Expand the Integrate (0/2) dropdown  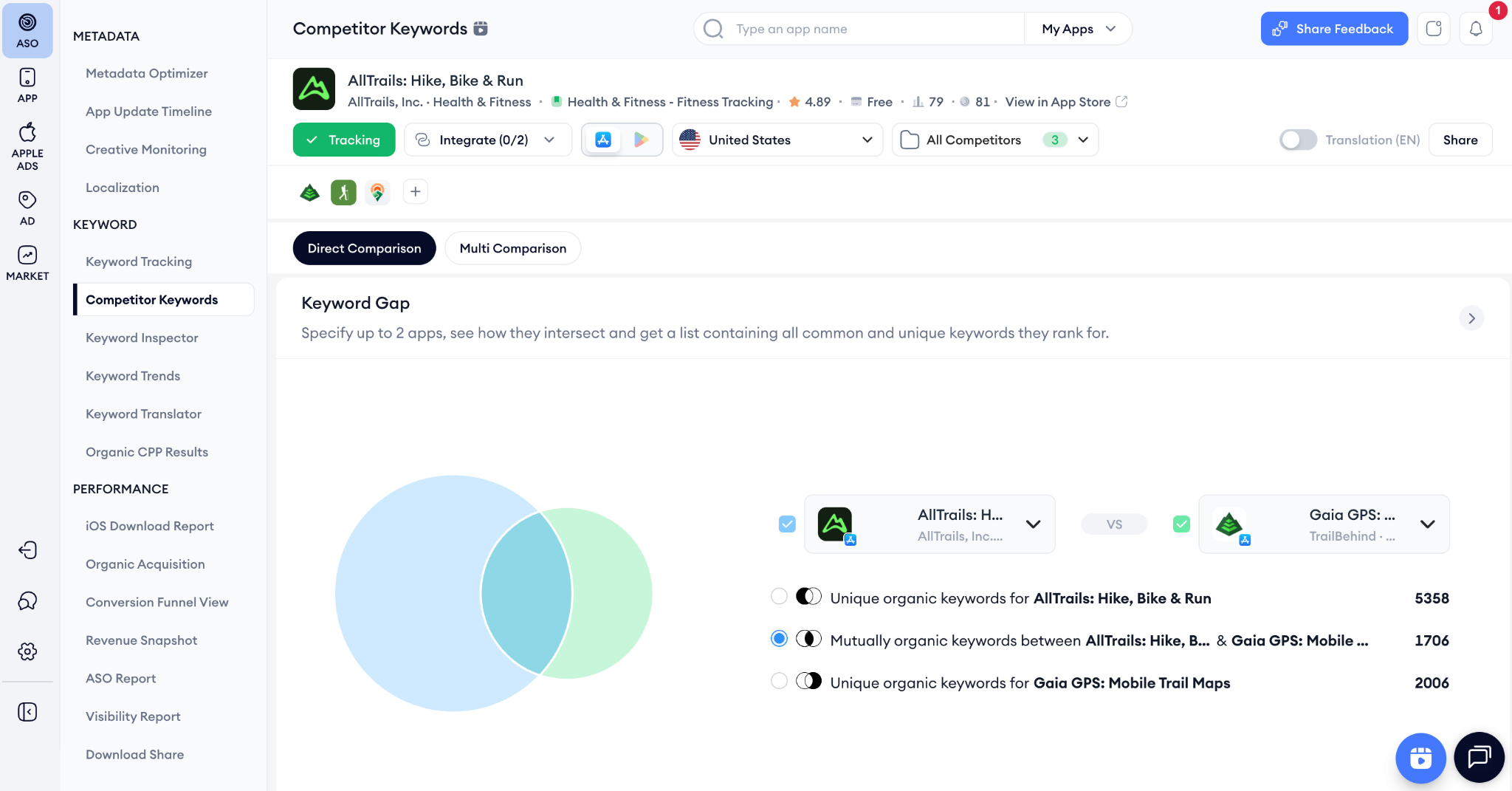[487, 140]
